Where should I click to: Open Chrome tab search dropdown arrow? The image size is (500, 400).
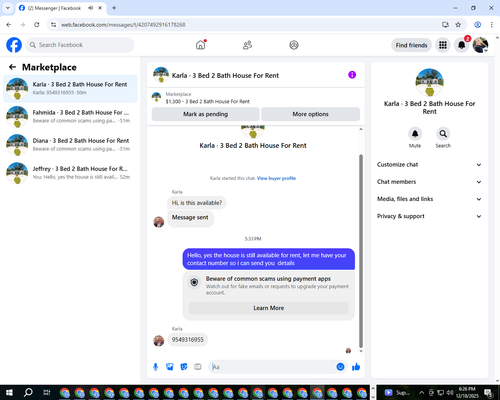click(x=8, y=8)
